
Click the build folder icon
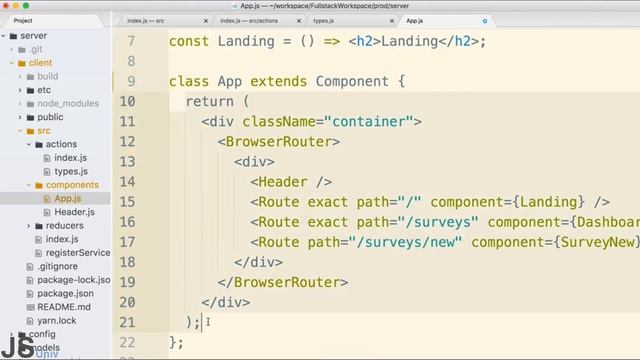pyautogui.click(x=30, y=77)
